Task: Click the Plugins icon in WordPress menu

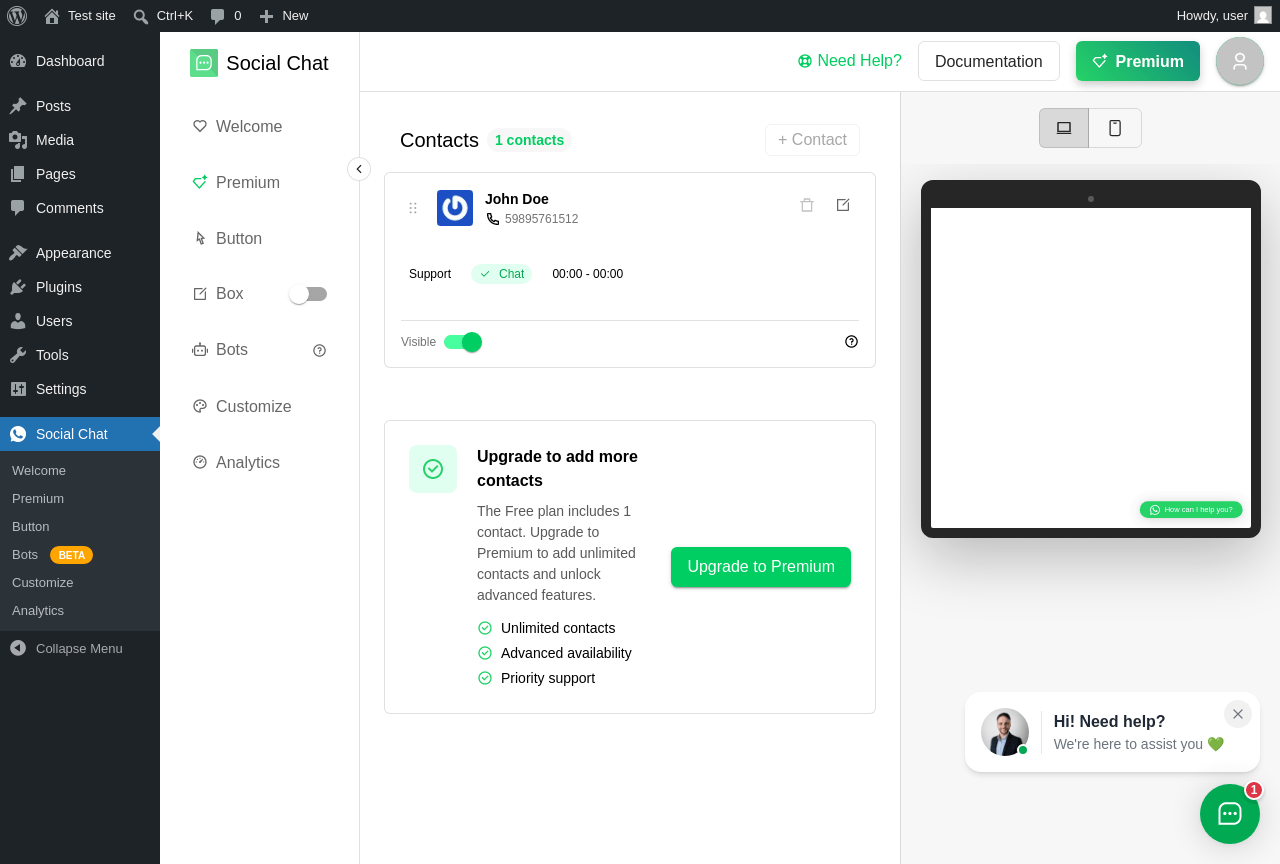Action: (x=18, y=287)
